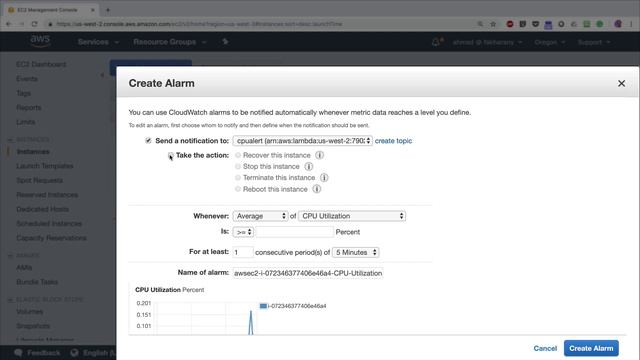The height and width of the screenshot is (360, 640).
Task: Open the Resource Groups menu
Action: pos(169,42)
